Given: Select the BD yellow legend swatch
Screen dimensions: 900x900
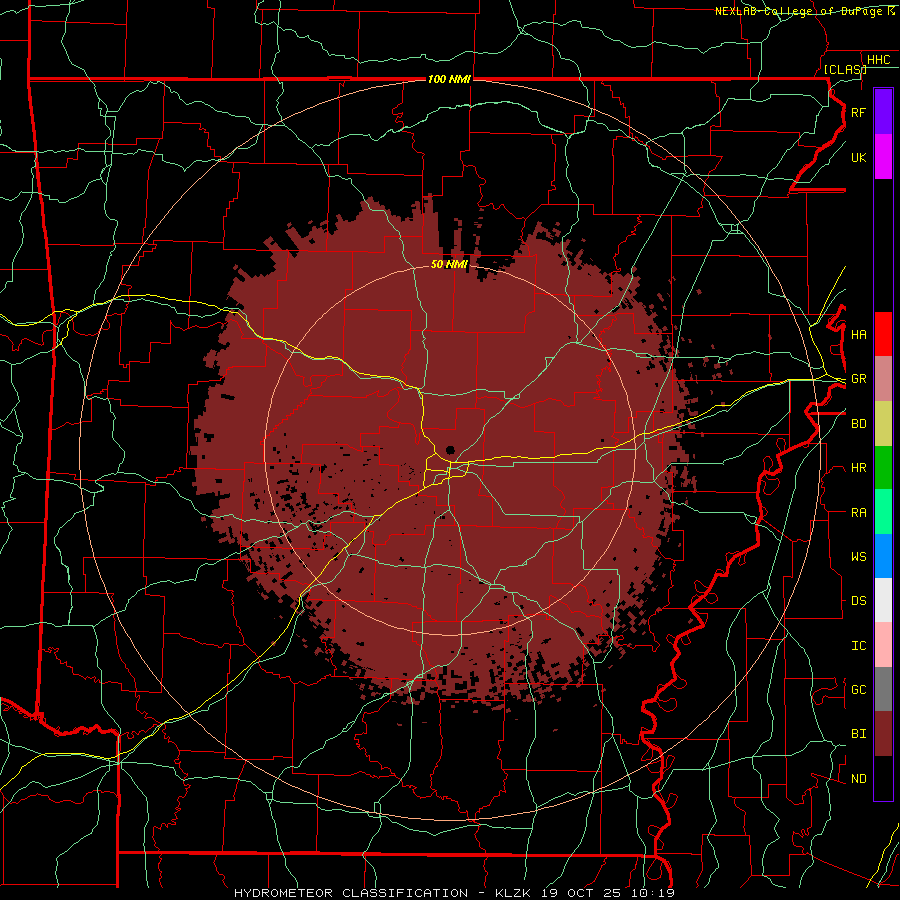Looking at the screenshot, I should [883, 424].
